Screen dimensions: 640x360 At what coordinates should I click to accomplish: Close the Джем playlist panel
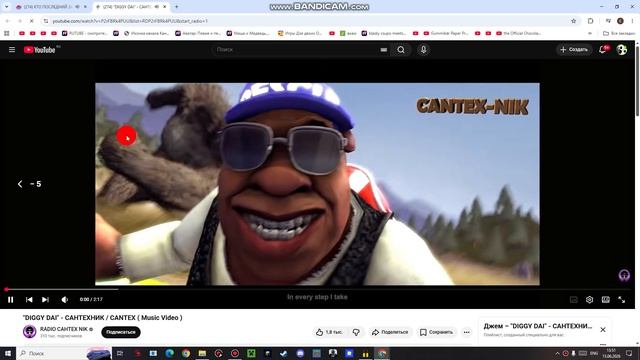click(603, 330)
